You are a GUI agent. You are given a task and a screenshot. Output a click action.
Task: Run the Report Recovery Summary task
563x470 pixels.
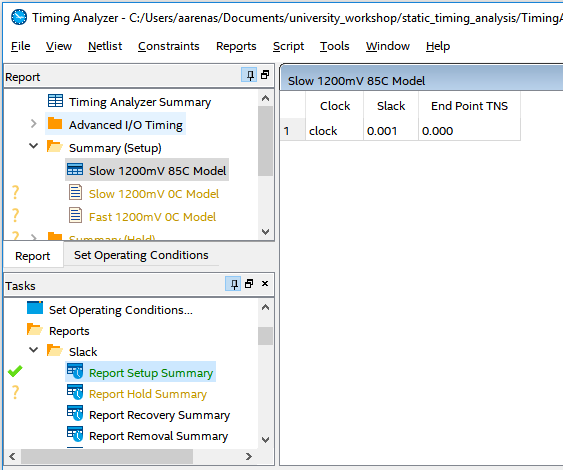click(159, 415)
